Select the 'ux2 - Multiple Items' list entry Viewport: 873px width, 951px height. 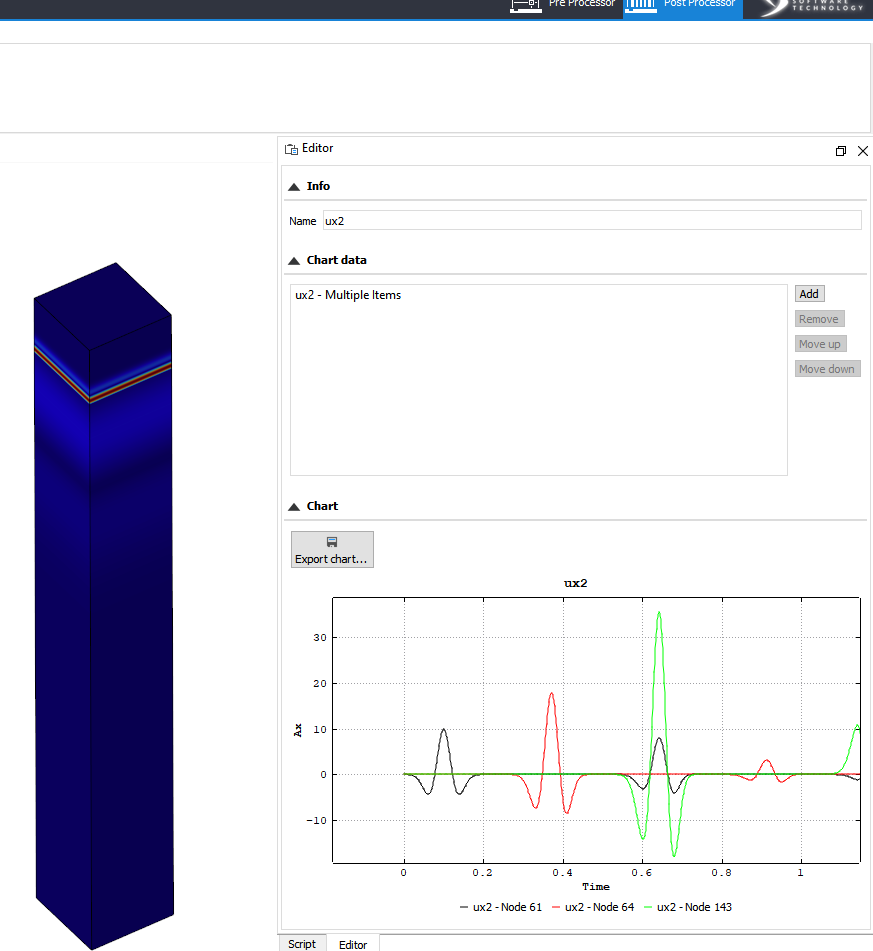(348, 295)
